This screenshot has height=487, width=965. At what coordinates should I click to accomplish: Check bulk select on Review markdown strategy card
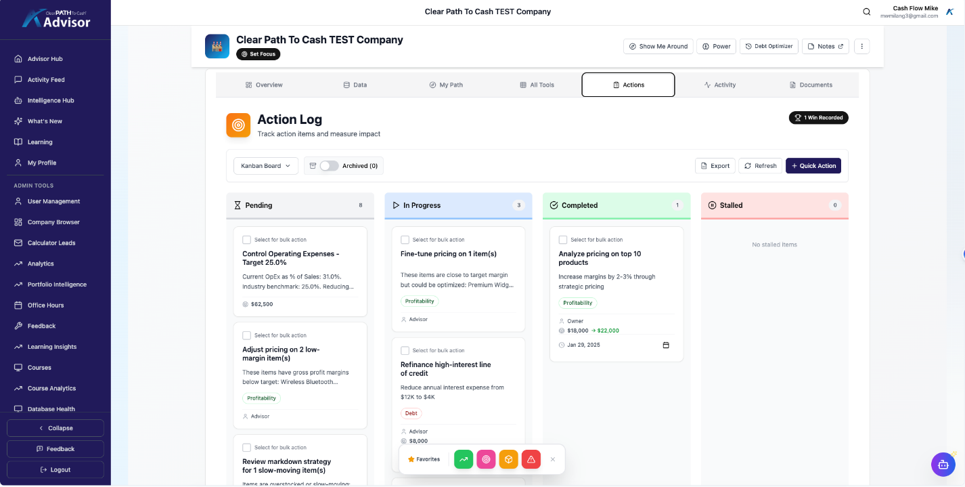point(246,448)
